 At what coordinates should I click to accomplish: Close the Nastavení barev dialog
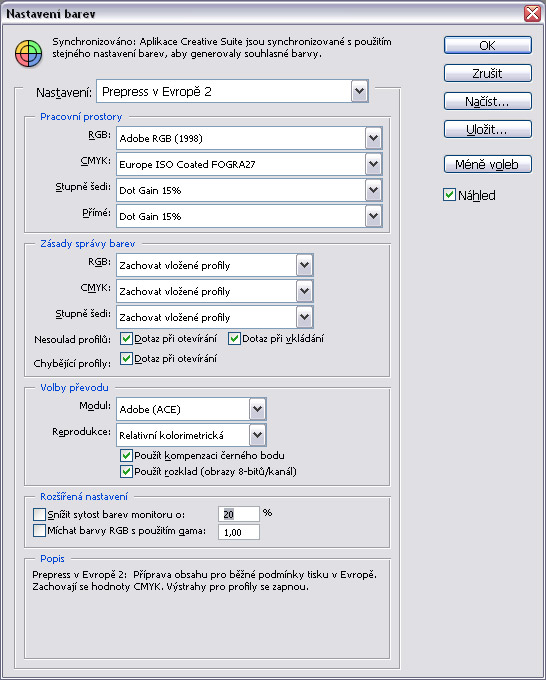pyautogui.click(x=532, y=13)
